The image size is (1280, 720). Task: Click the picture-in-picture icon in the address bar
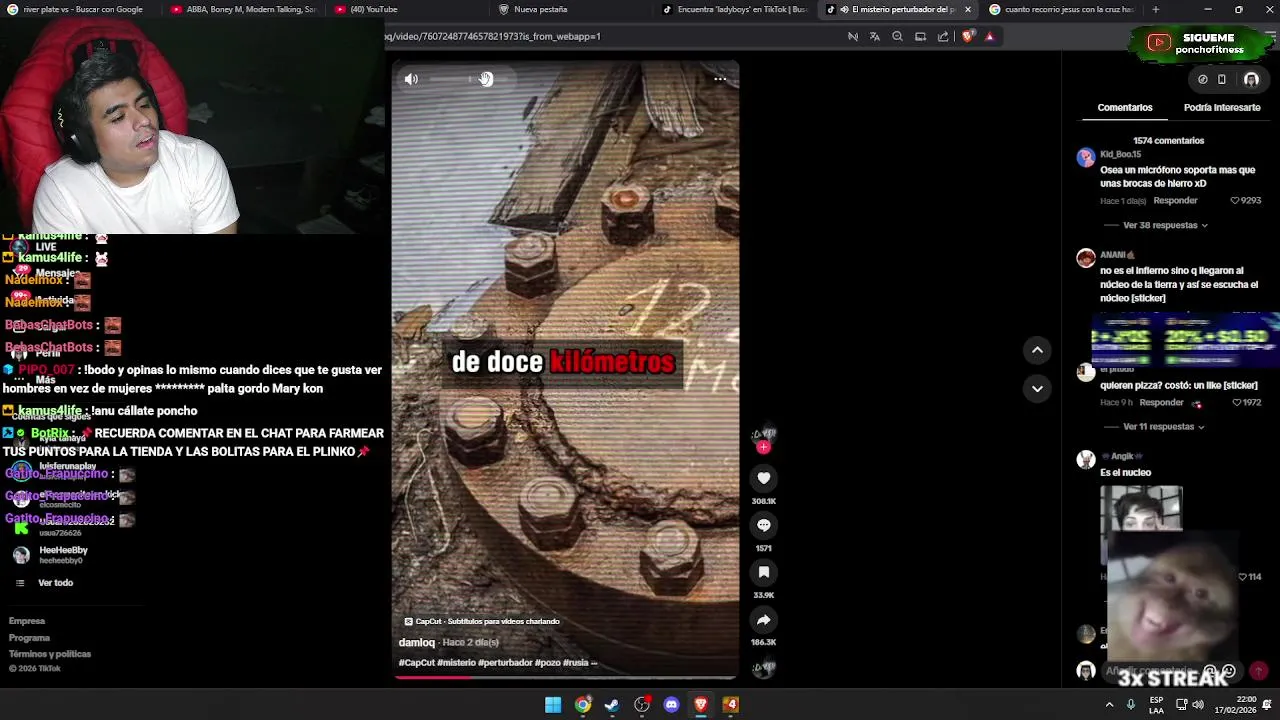pos(920,36)
